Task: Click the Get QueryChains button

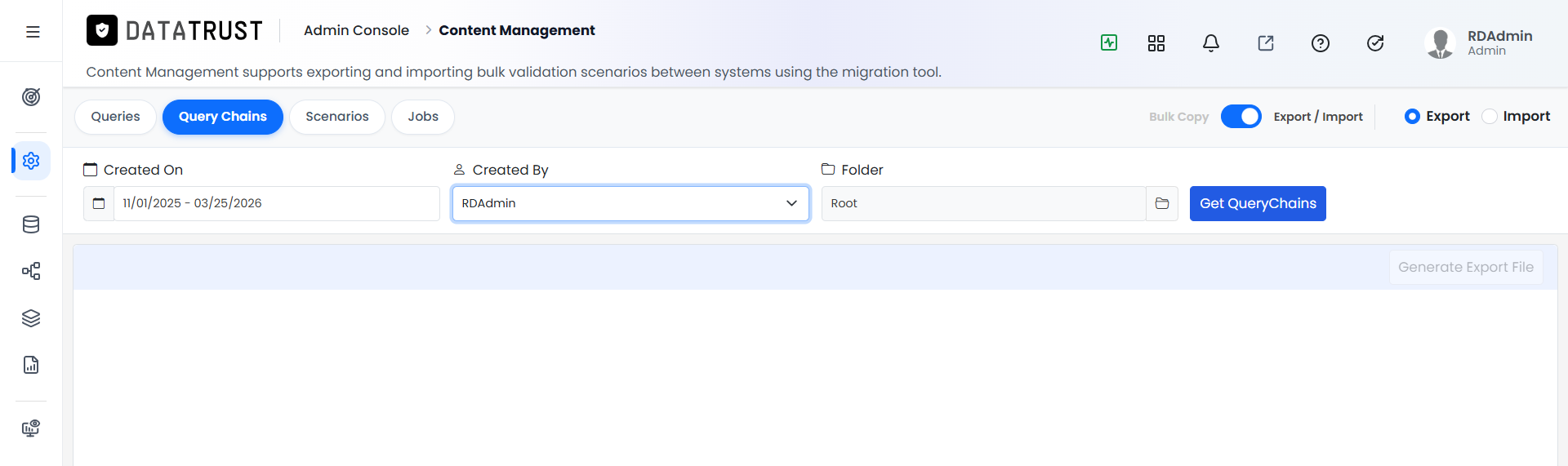Action: tap(1258, 203)
